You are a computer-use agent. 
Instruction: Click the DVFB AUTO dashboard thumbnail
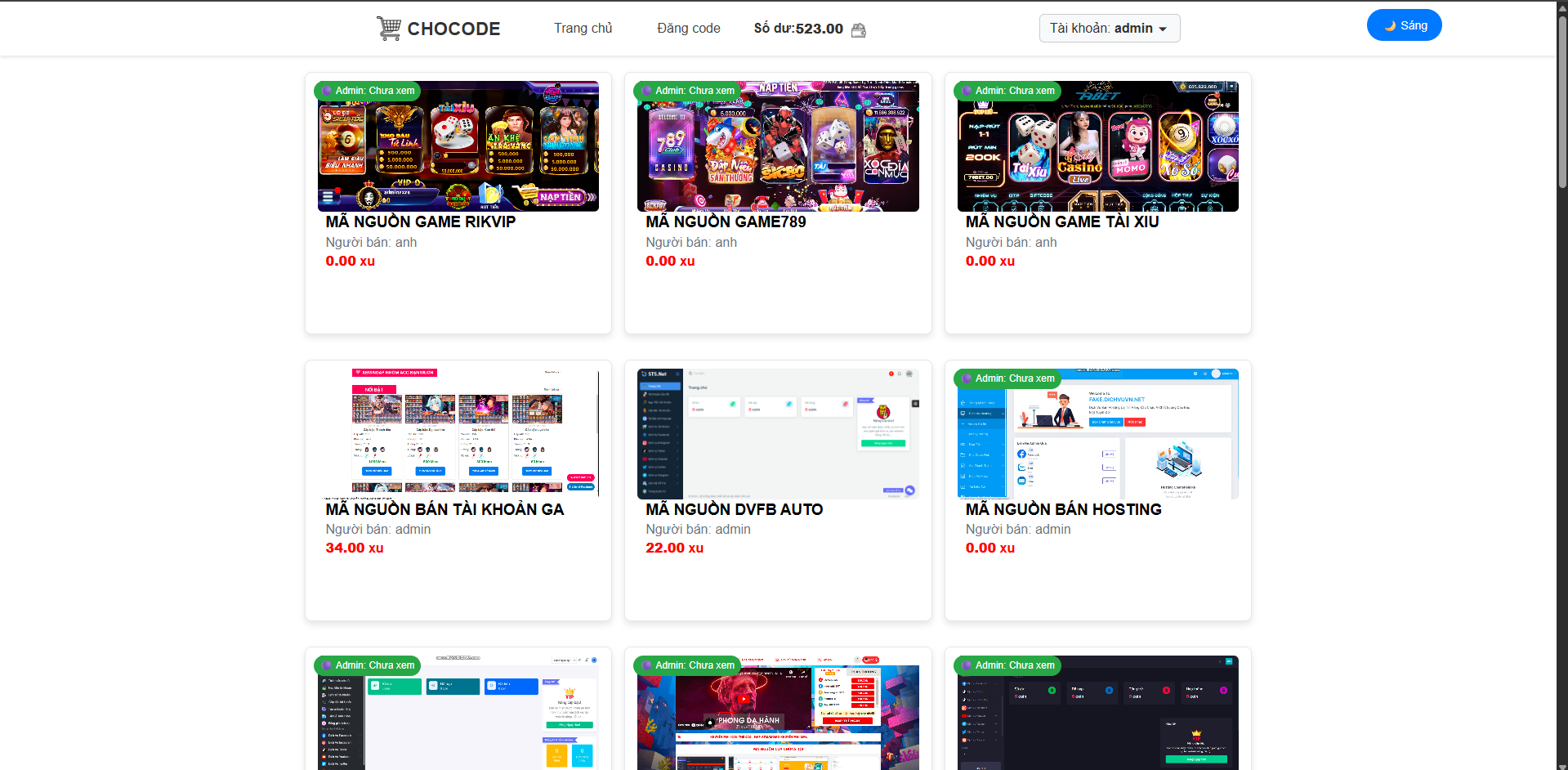click(x=778, y=433)
